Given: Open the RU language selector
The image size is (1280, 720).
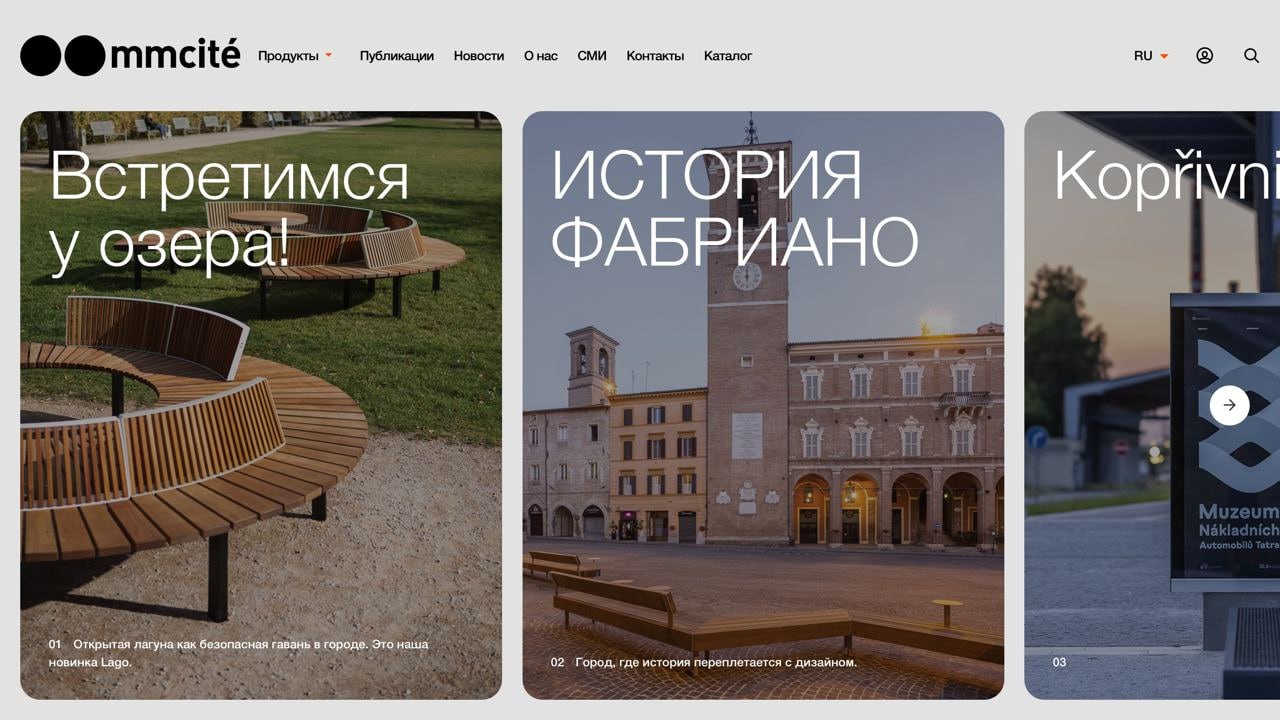Looking at the screenshot, I should coord(1151,56).
